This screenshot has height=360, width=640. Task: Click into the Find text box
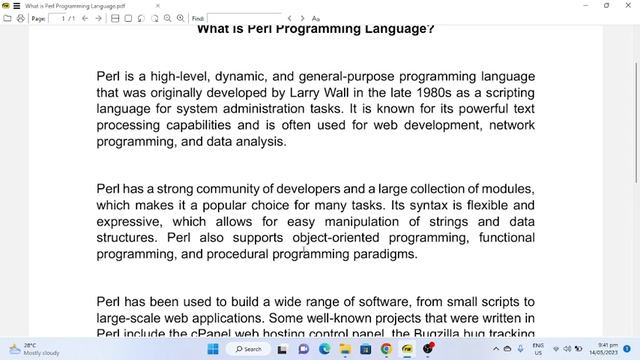click(244, 18)
